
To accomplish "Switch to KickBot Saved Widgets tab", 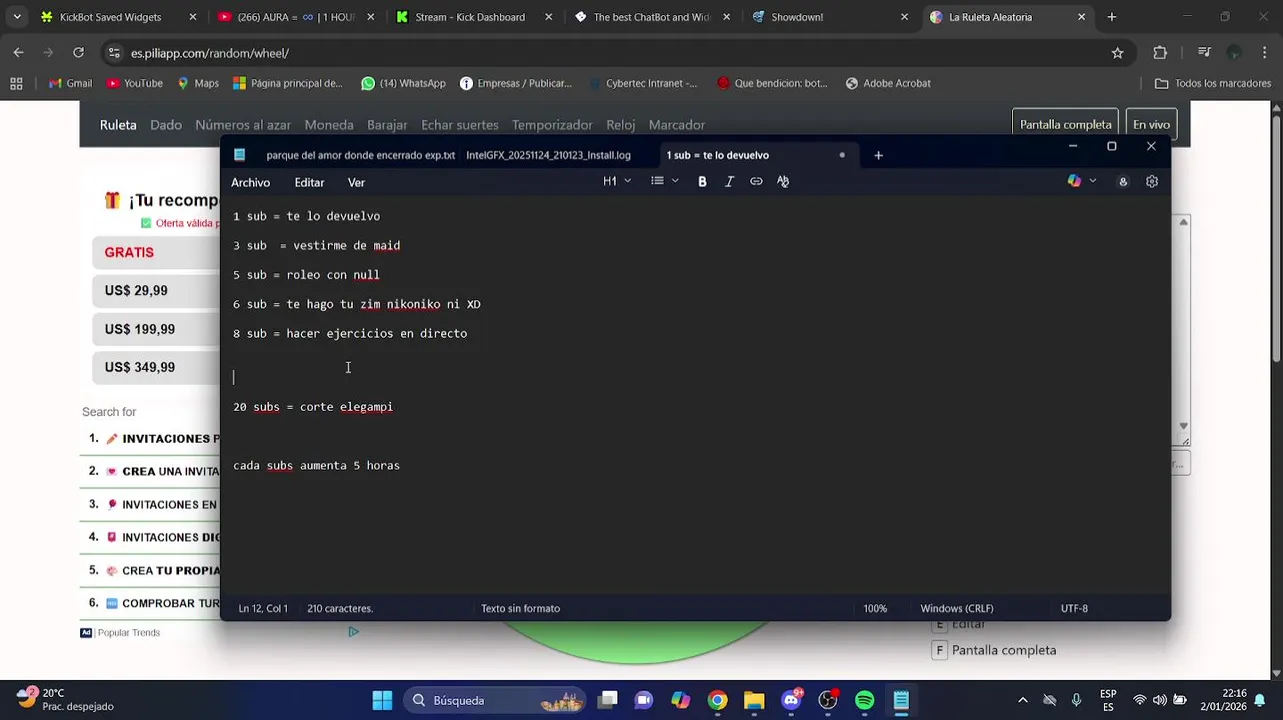I will click(117, 17).
